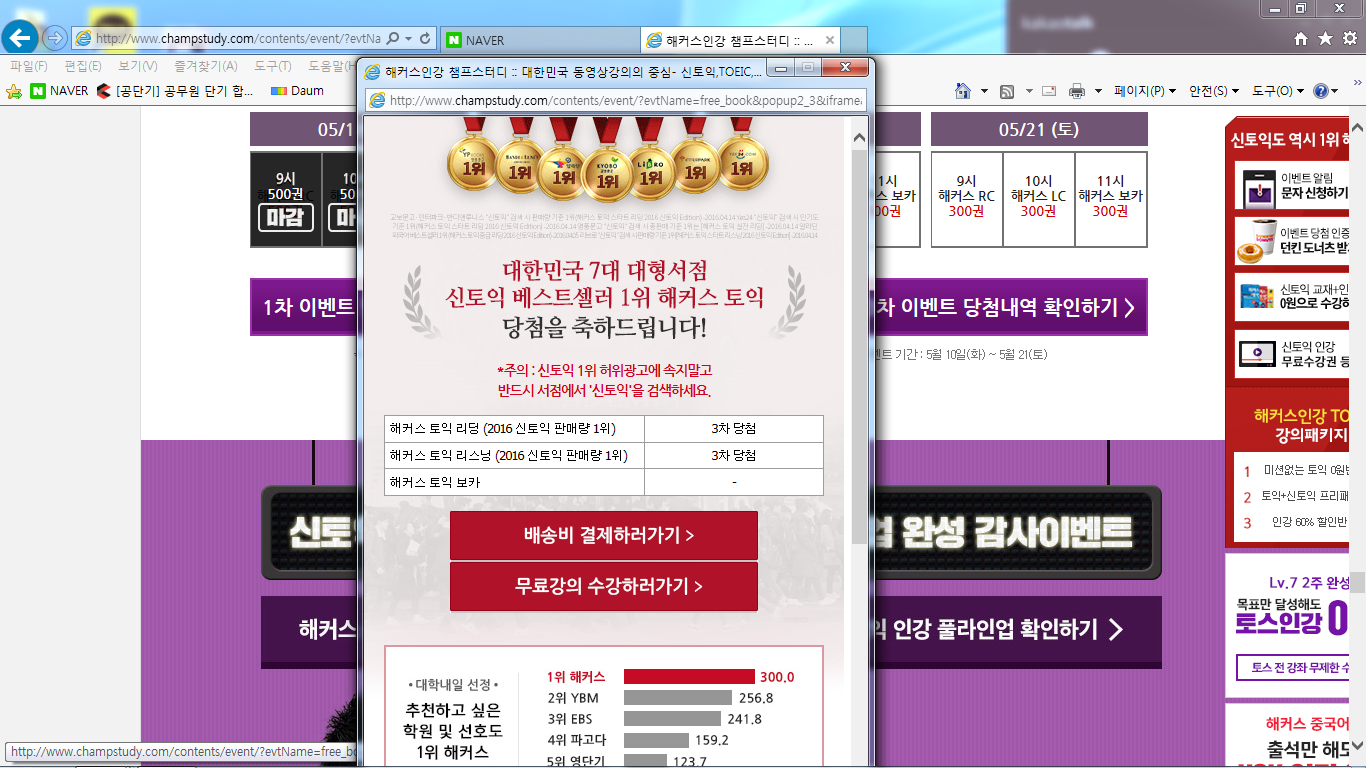Screen dimensions: 1366x768
Task: Click the main window address bar URL
Action: pyautogui.click(x=238, y=39)
